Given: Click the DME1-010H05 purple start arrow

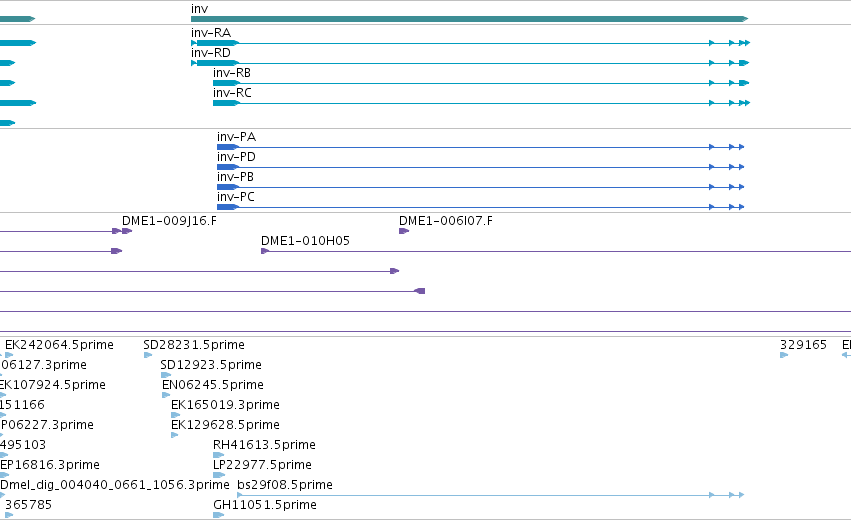Looking at the screenshot, I should (x=265, y=251).
